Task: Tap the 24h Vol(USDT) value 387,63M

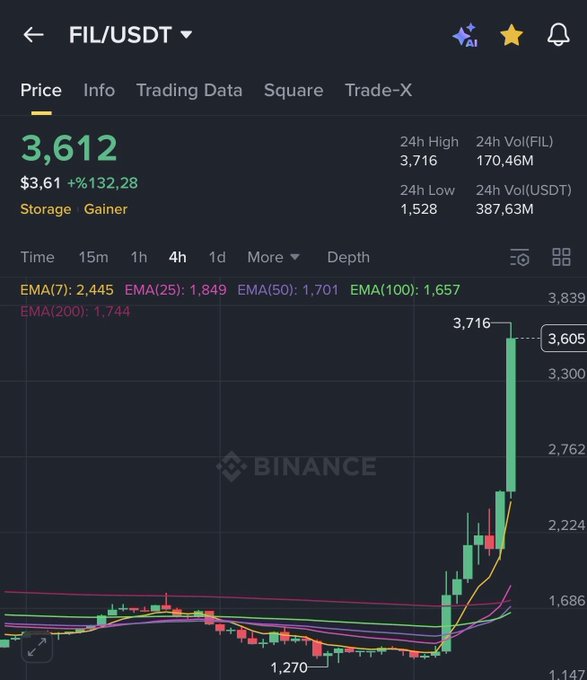Action: click(505, 209)
